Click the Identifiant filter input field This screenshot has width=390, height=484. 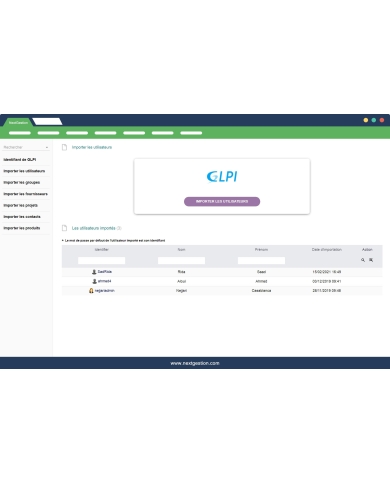102,261
